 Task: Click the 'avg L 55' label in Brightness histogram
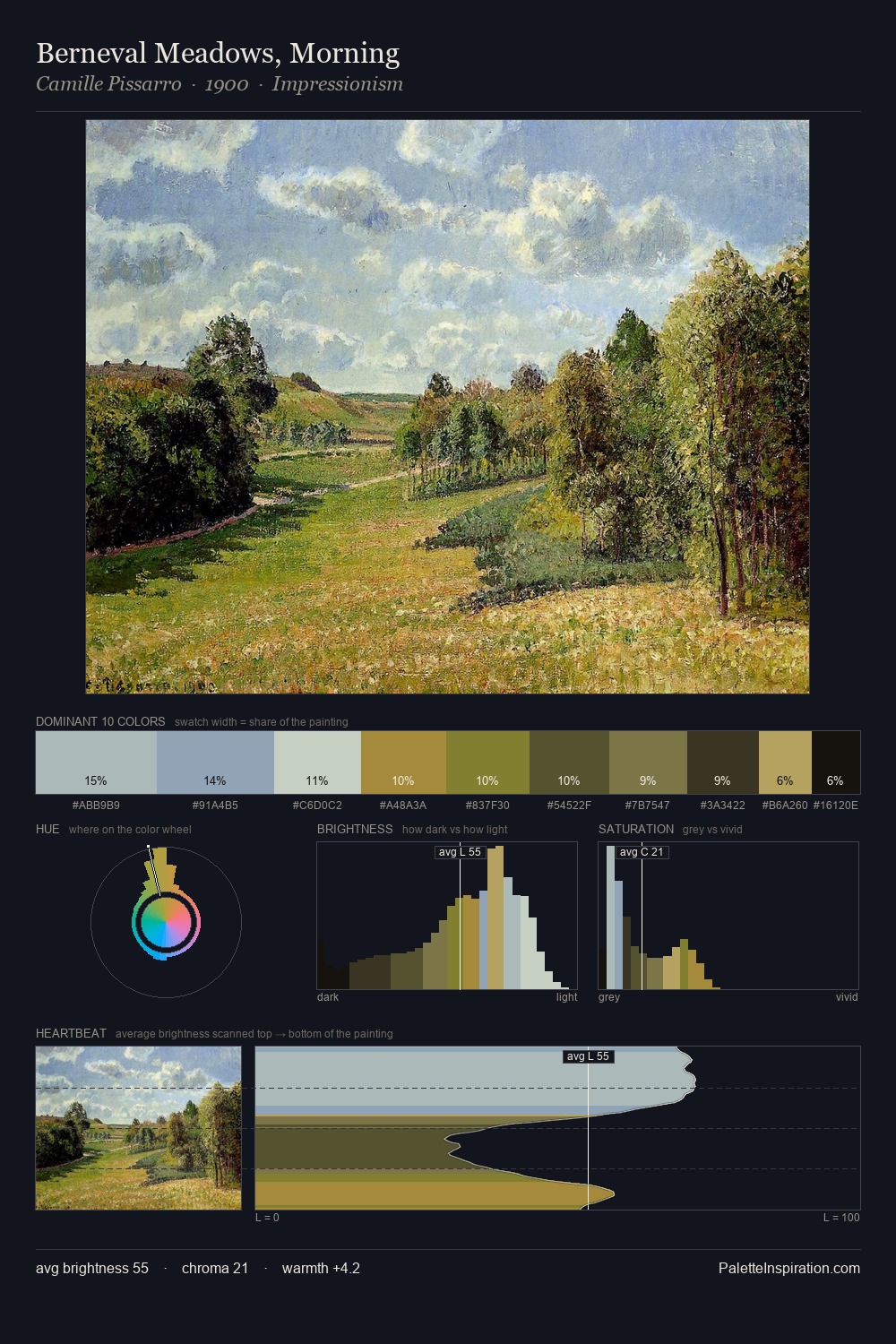(460, 852)
